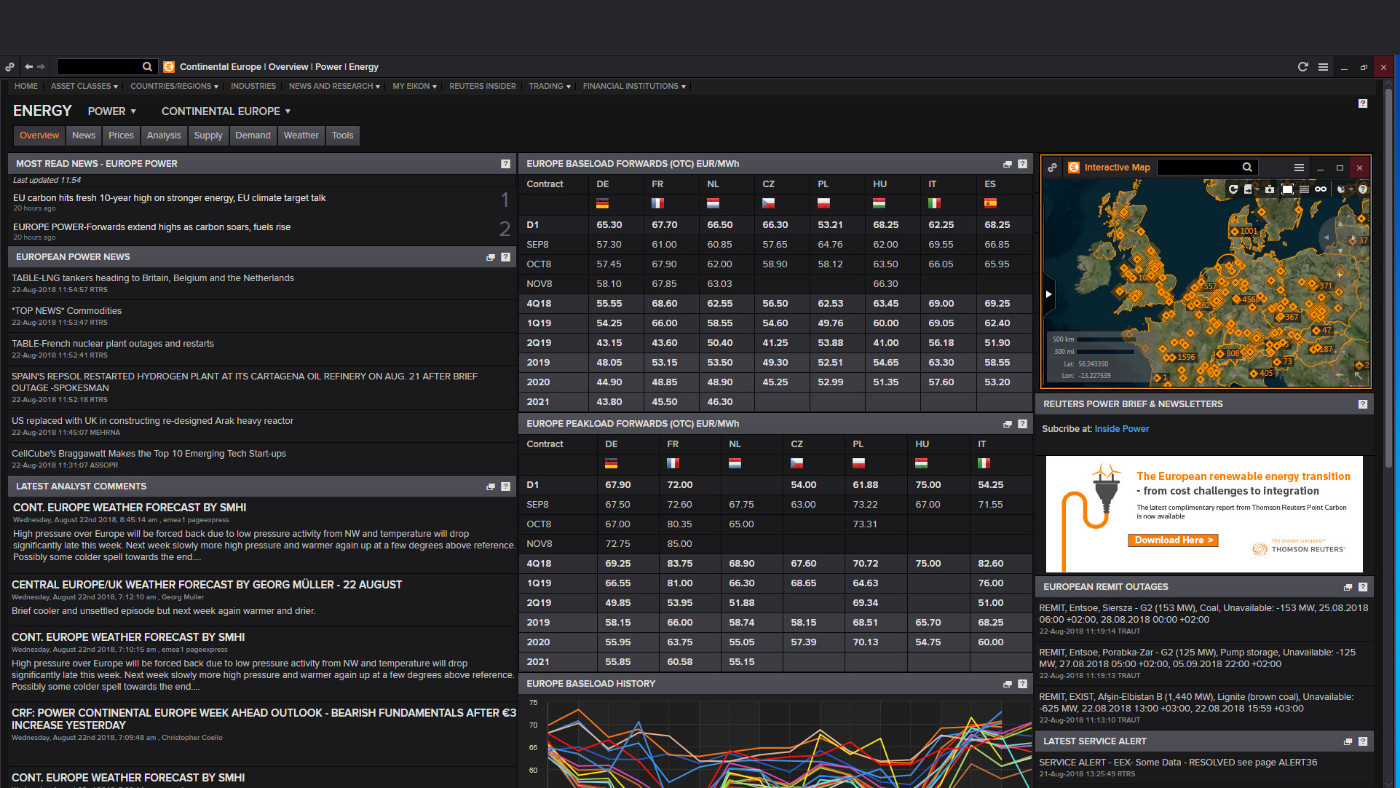Image resolution: width=1400 pixels, height=788 pixels.
Task: Click DE D1 baseload value 65.30
Action: pyautogui.click(x=608, y=225)
